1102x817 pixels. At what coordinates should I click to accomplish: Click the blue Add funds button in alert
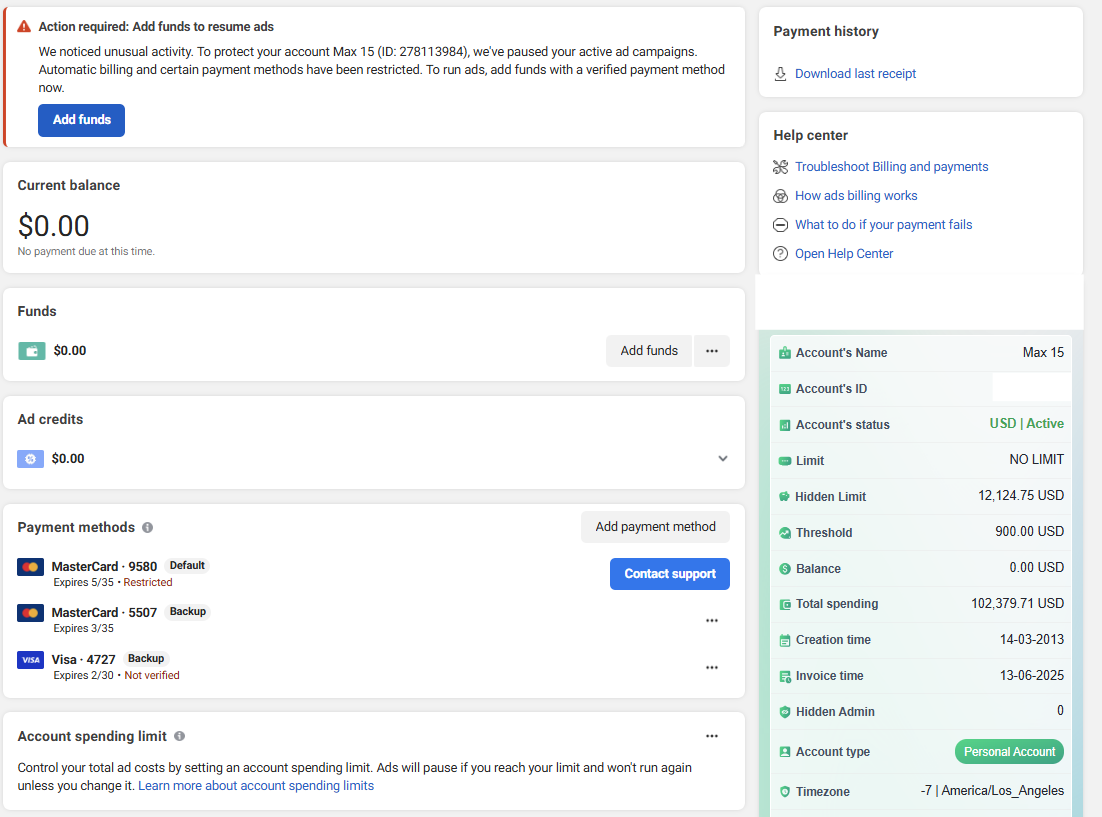[x=82, y=120]
